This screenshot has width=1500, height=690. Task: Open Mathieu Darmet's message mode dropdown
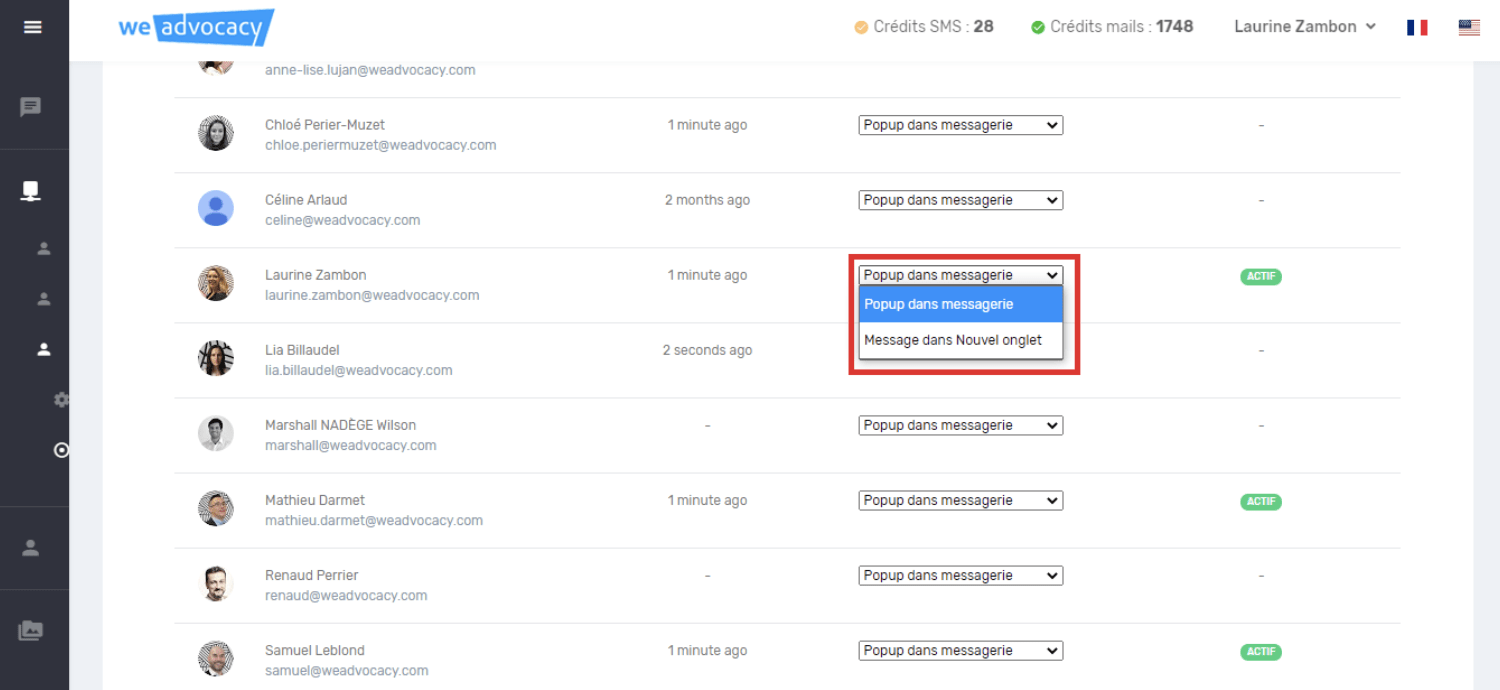pos(961,500)
